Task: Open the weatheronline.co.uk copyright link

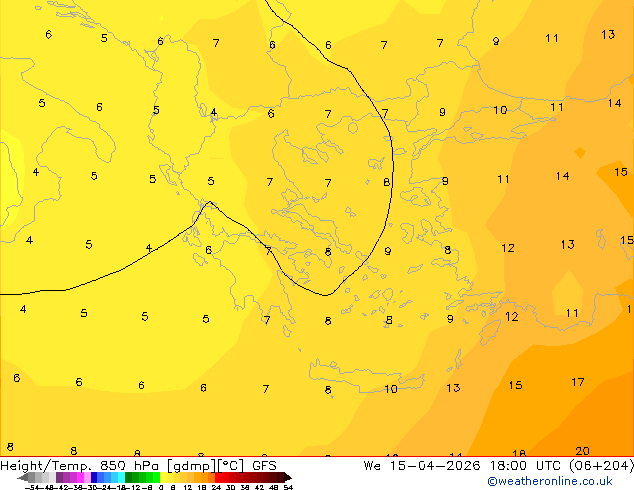Action: [550, 481]
